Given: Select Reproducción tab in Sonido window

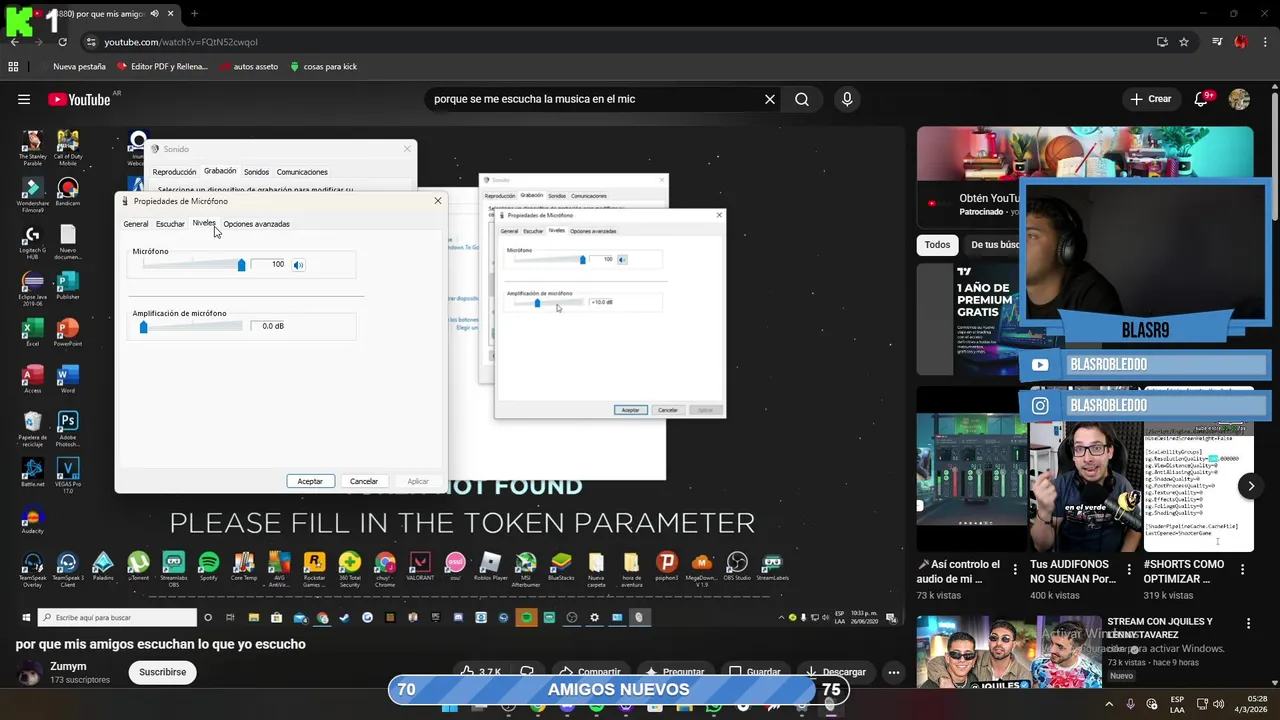Looking at the screenshot, I should (174, 172).
